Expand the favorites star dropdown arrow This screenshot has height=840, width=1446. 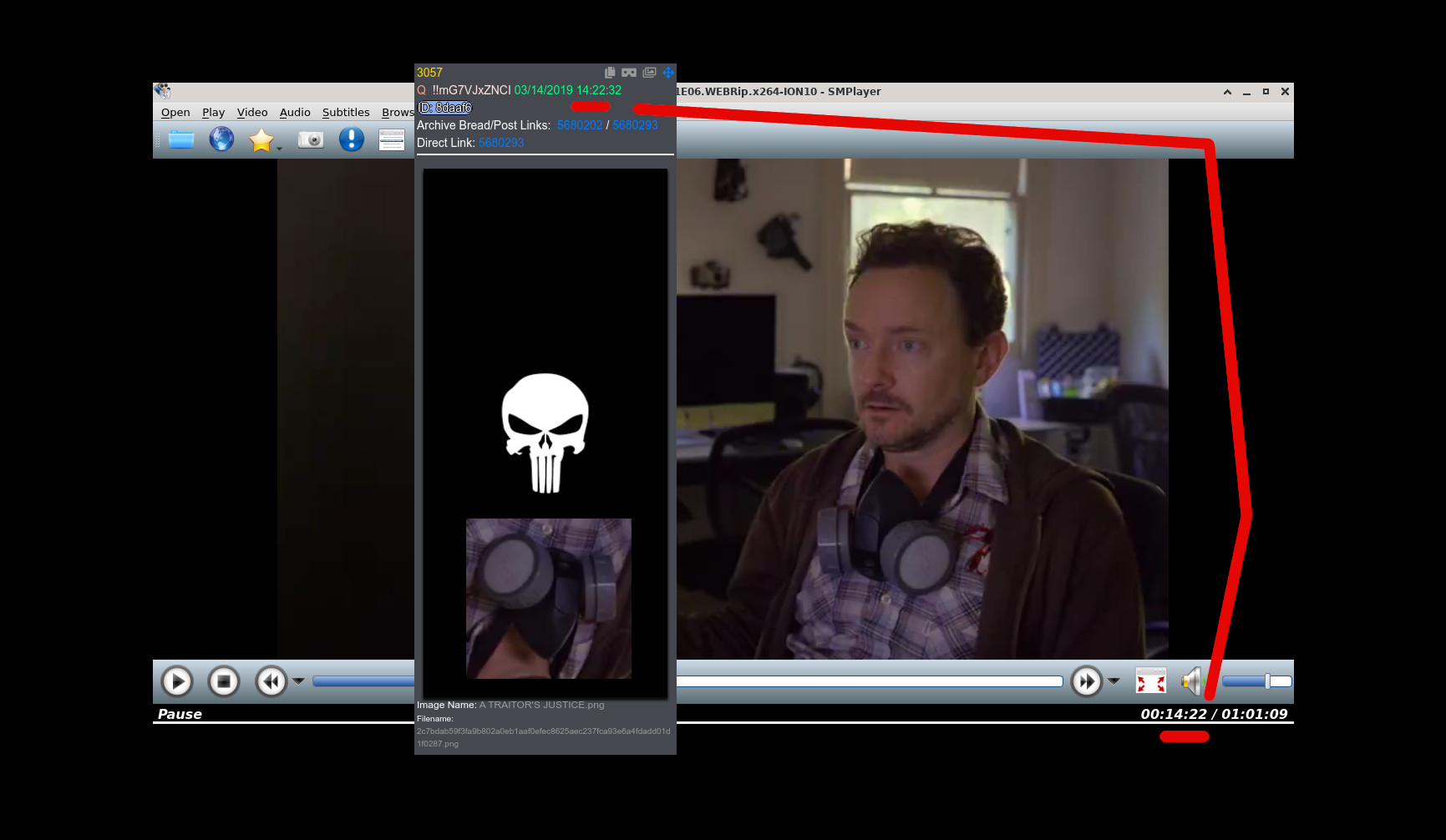coord(279,149)
